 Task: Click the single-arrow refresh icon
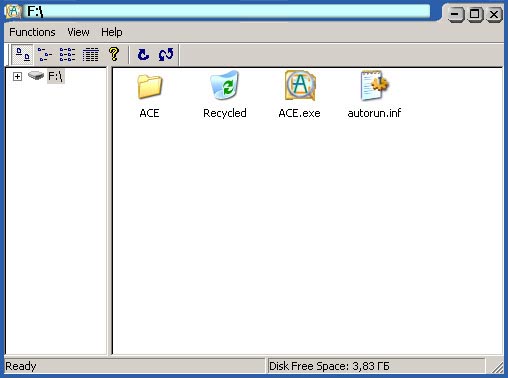(143, 54)
